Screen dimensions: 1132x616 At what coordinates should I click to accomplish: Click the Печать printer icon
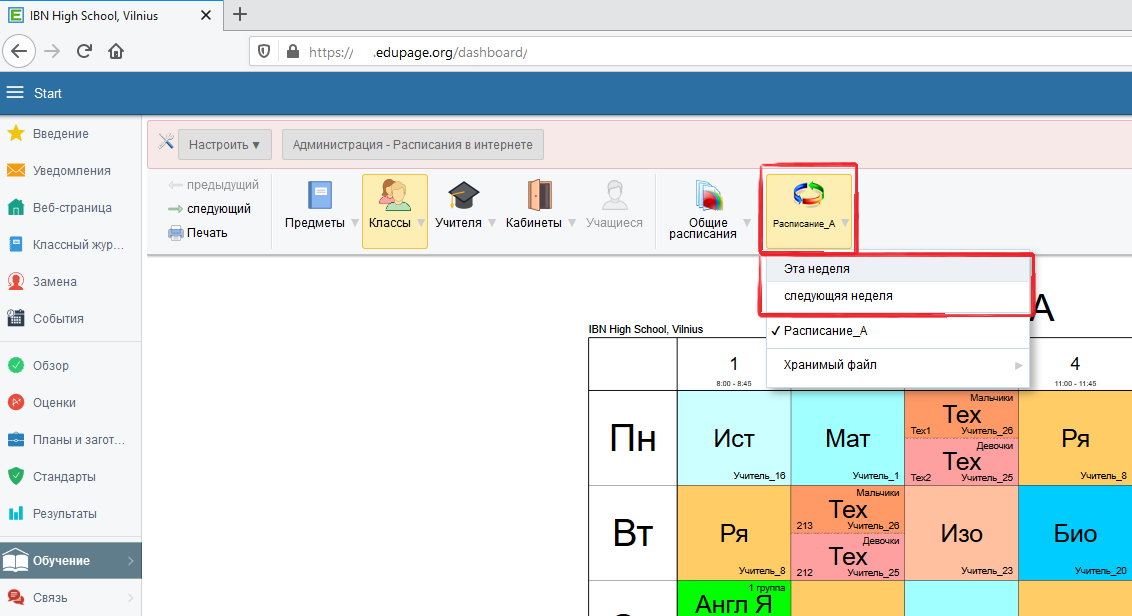(175, 233)
